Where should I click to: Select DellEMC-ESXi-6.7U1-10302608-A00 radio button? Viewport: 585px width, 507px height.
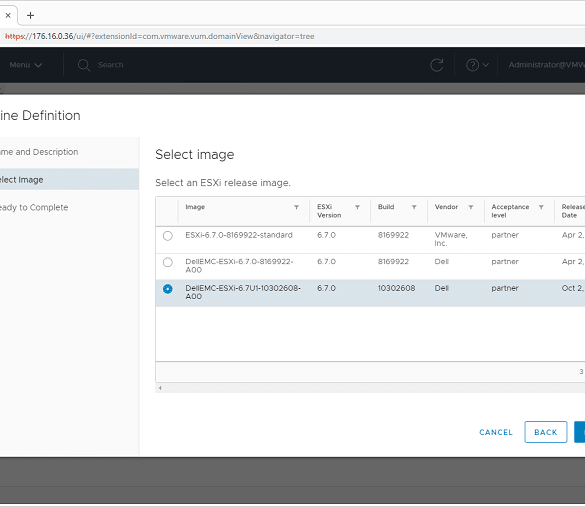pos(168,289)
